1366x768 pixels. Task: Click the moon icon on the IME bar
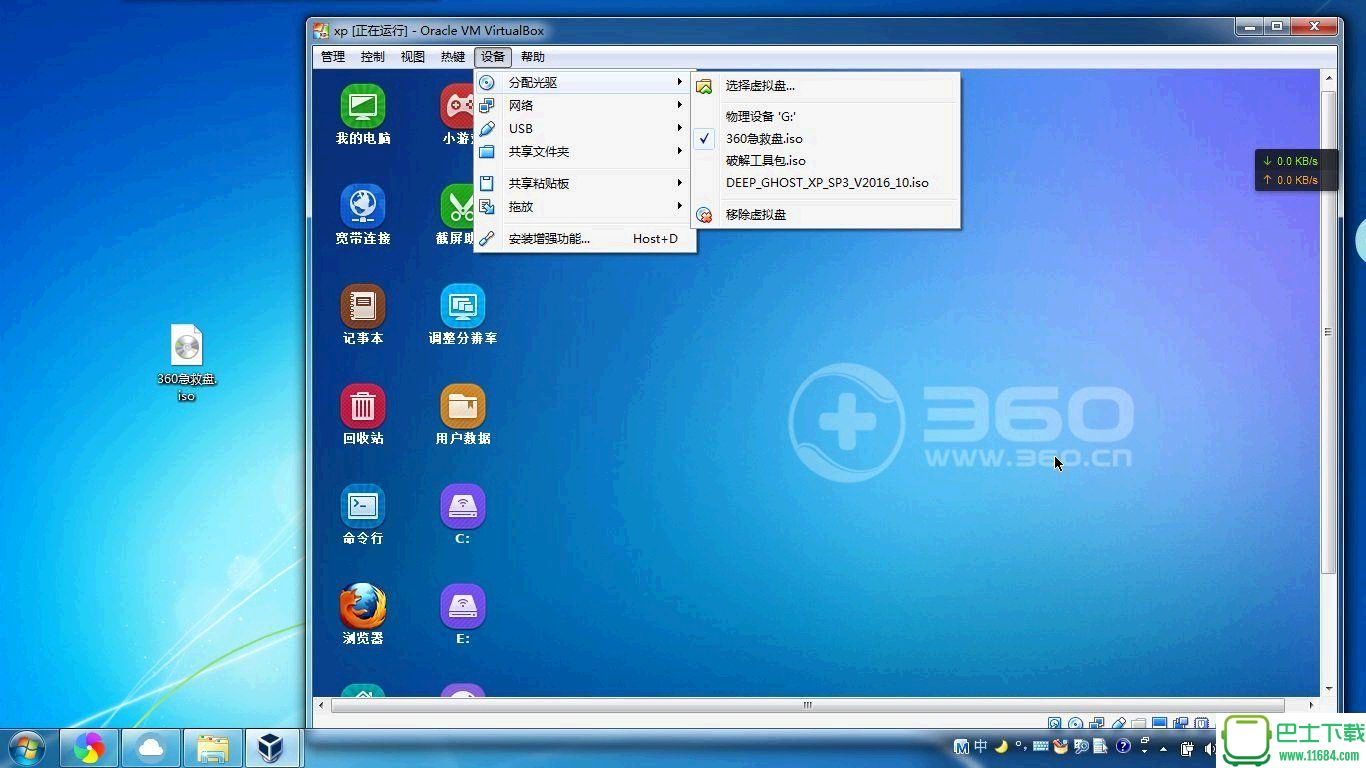coord(1001,746)
